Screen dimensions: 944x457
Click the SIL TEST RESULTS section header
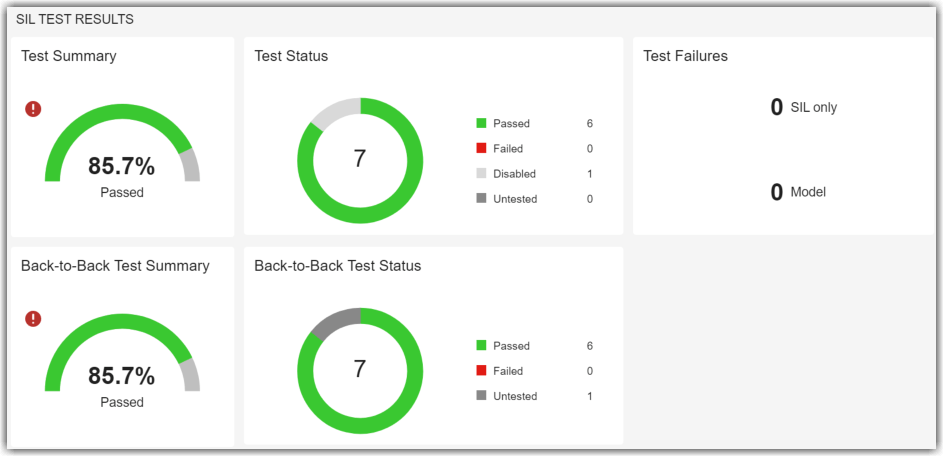[75, 19]
